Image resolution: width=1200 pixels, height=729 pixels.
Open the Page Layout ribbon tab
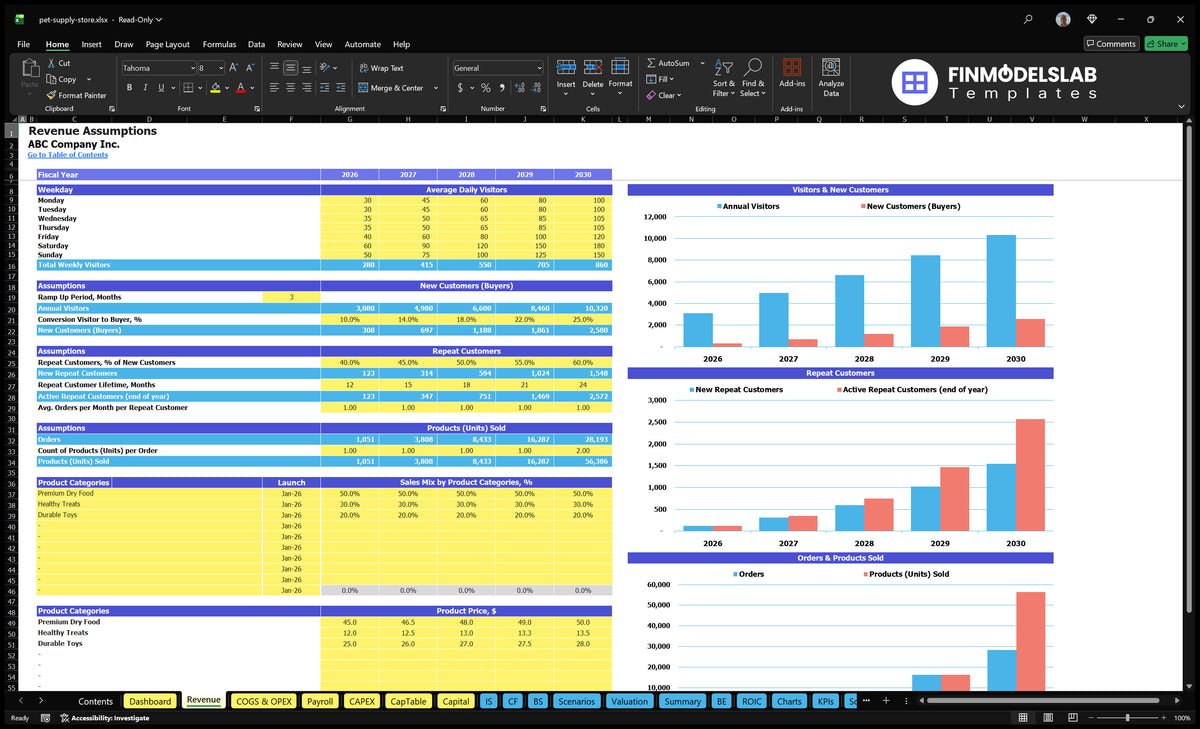point(167,44)
